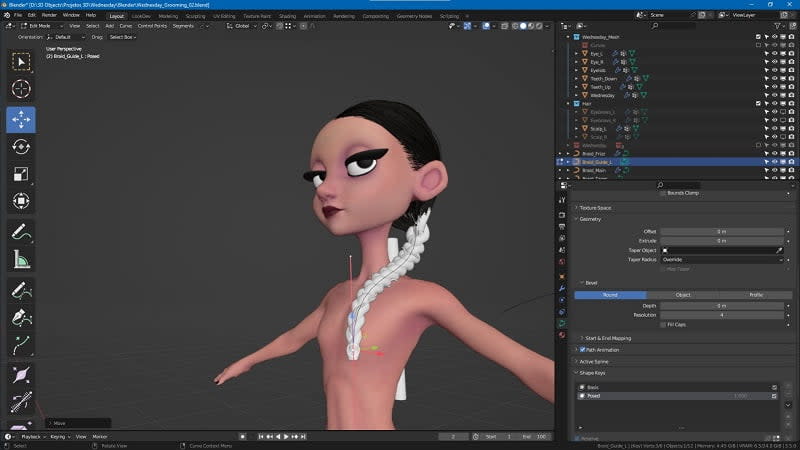This screenshot has width=800, height=450.
Task: Open the Output properties tab
Action: tap(562, 227)
